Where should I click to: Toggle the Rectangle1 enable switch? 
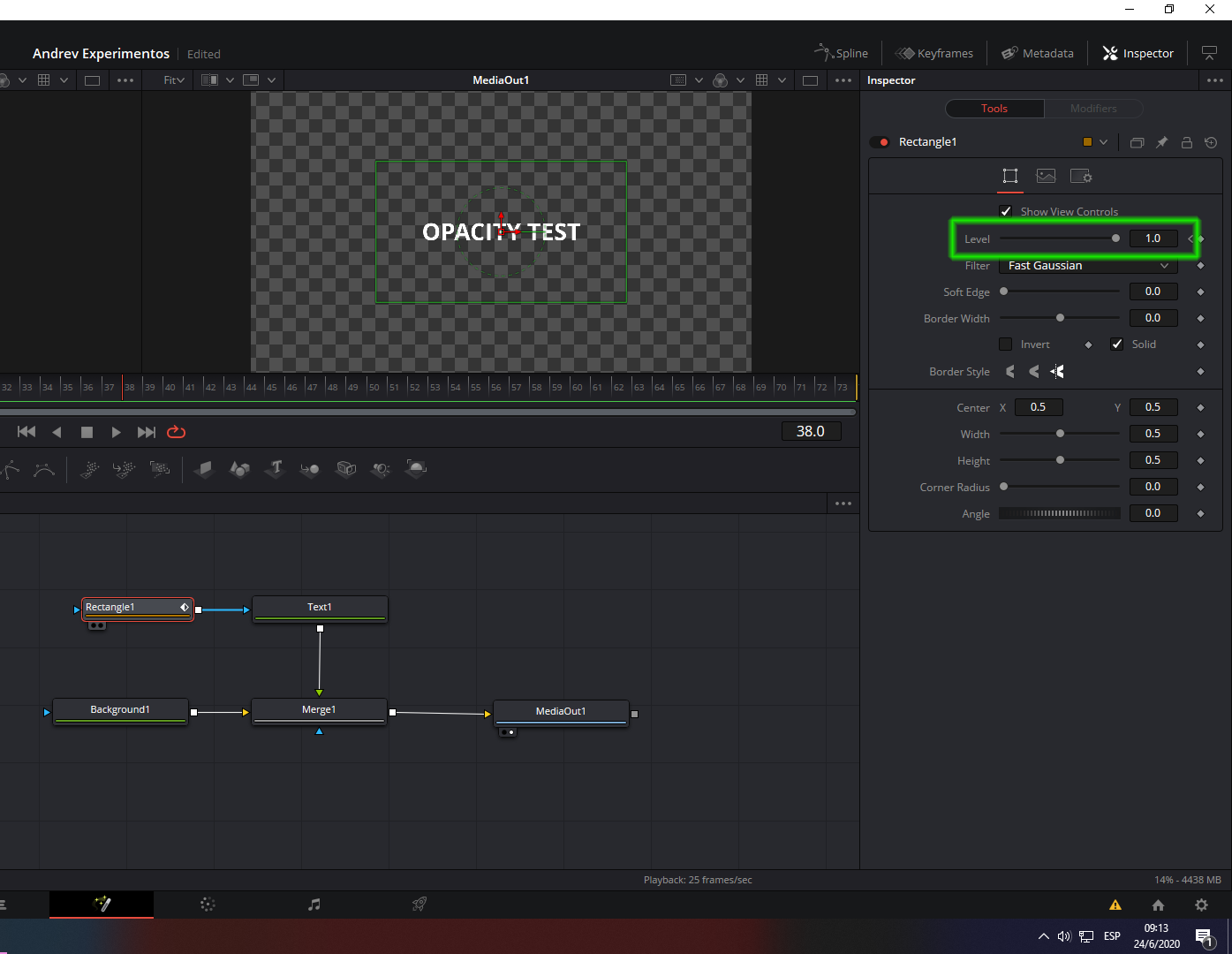(881, 142)
